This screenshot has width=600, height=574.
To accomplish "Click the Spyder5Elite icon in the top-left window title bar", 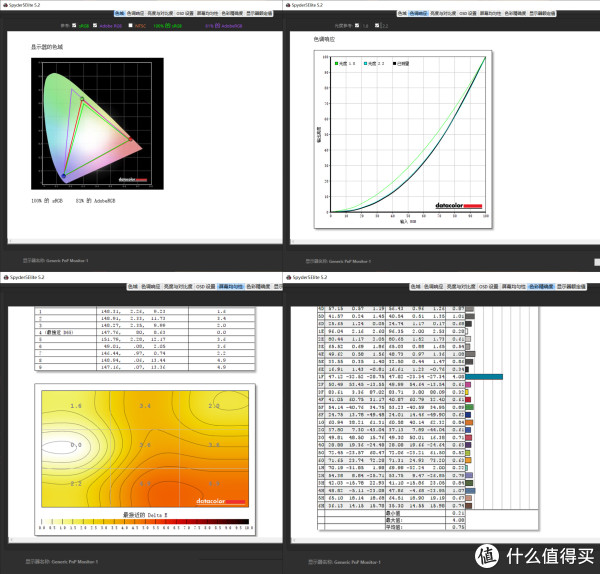I will [x=5, y=5].
